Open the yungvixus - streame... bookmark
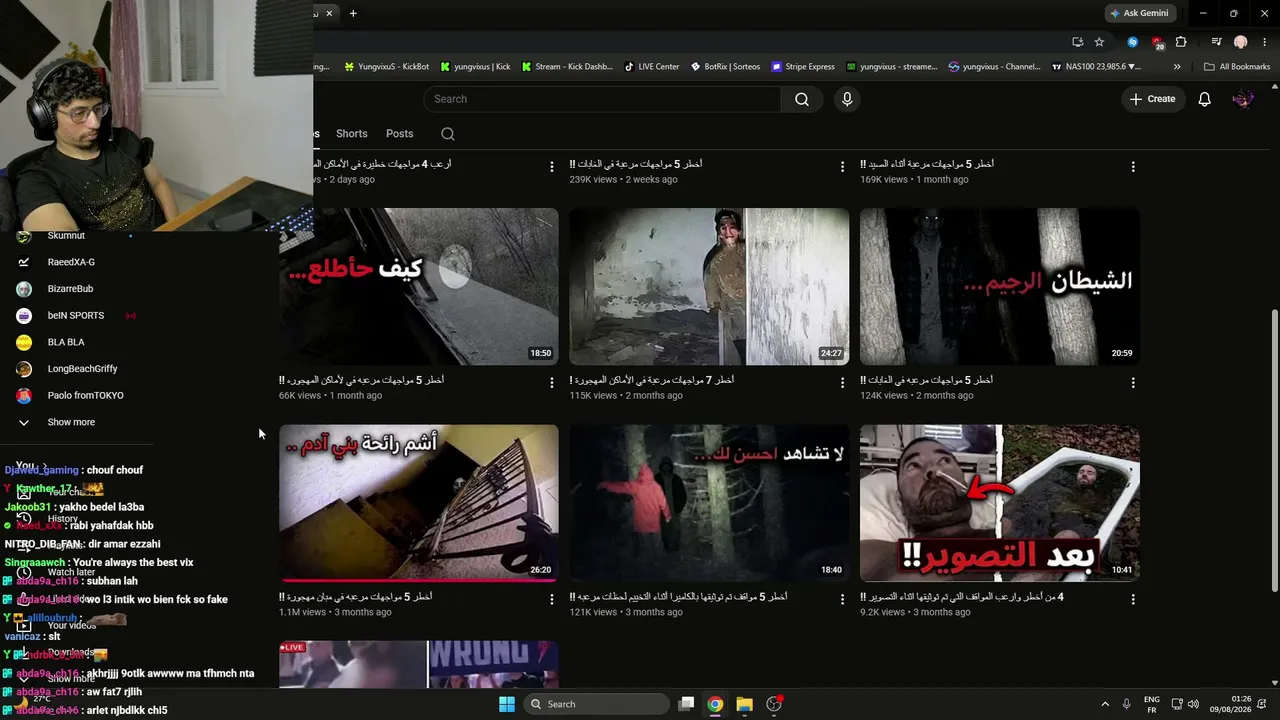The image size is (1280, 720). [x=891, y=67]
